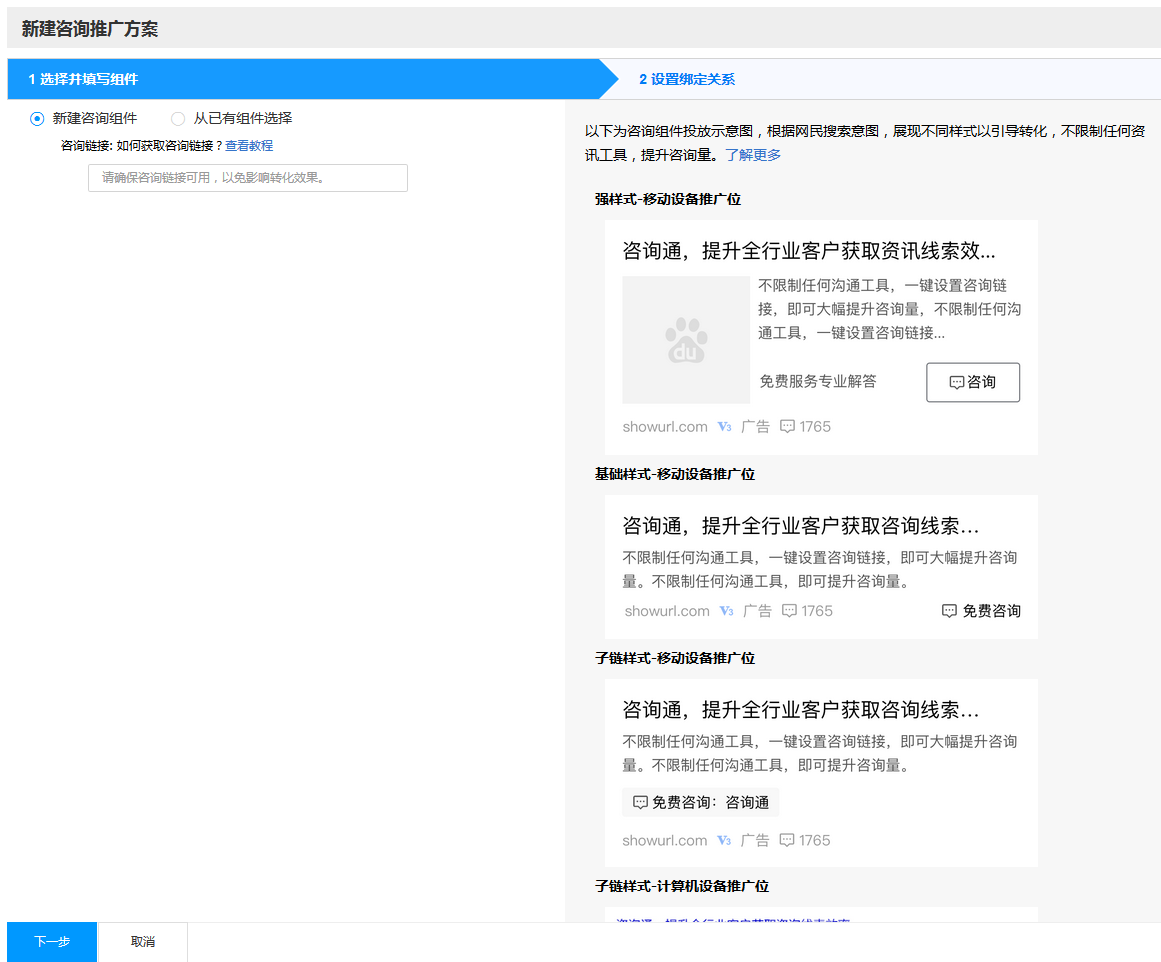Click showurl.com in 强样式 preview
The width and height of the screenshot is (1161, 962).
(x=665, y=427)
